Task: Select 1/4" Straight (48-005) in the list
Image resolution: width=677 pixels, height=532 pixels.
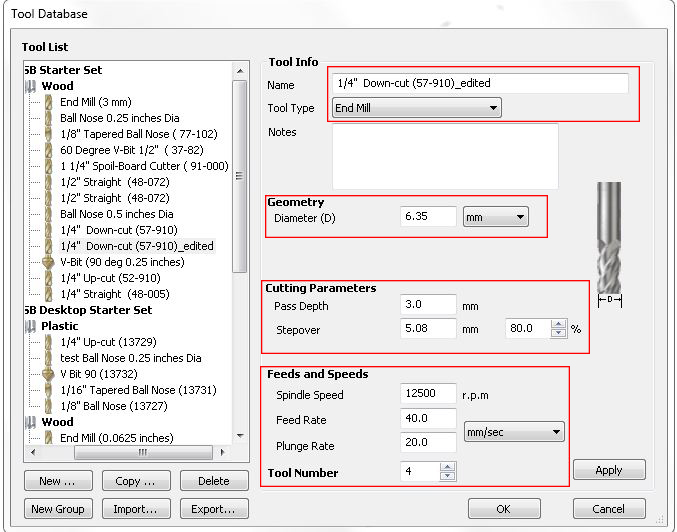Action: coord(115,294)
